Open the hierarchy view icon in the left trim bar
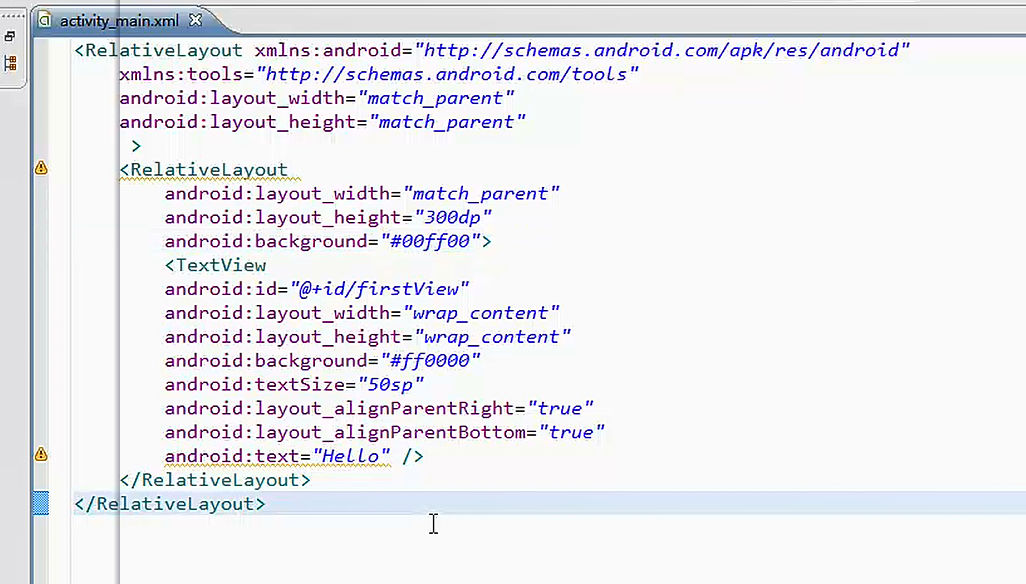 [10, 63]
